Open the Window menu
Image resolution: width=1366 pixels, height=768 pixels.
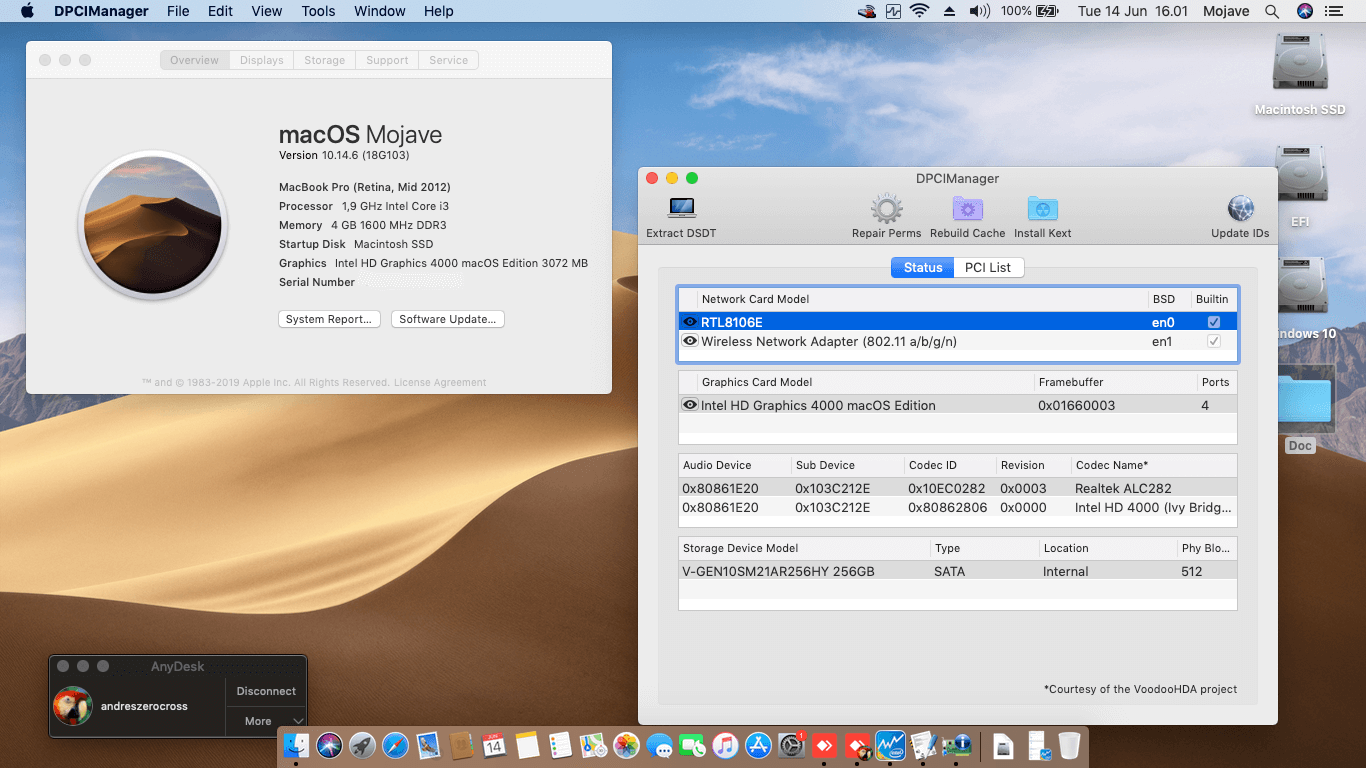click(380, 11)
